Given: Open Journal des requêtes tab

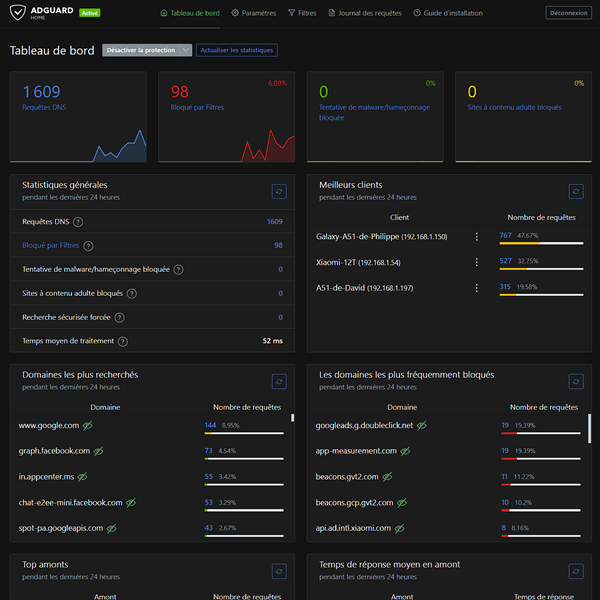Looking at the screenshot, I should point(365,13).
